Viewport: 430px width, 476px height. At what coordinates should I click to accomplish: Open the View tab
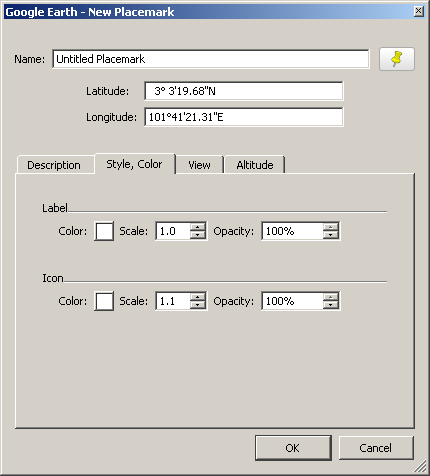point(199,165)
